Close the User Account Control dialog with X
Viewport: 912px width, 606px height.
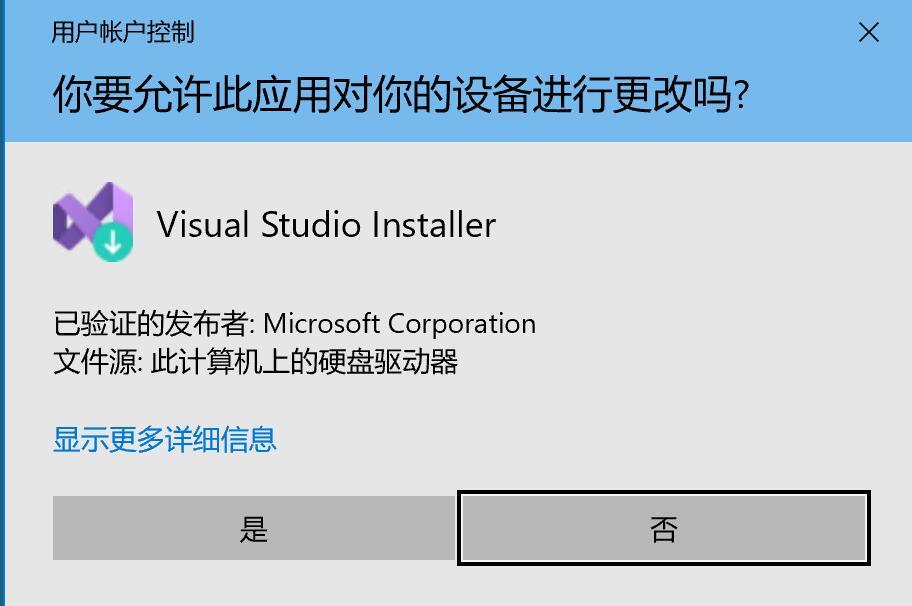[868, 33]
